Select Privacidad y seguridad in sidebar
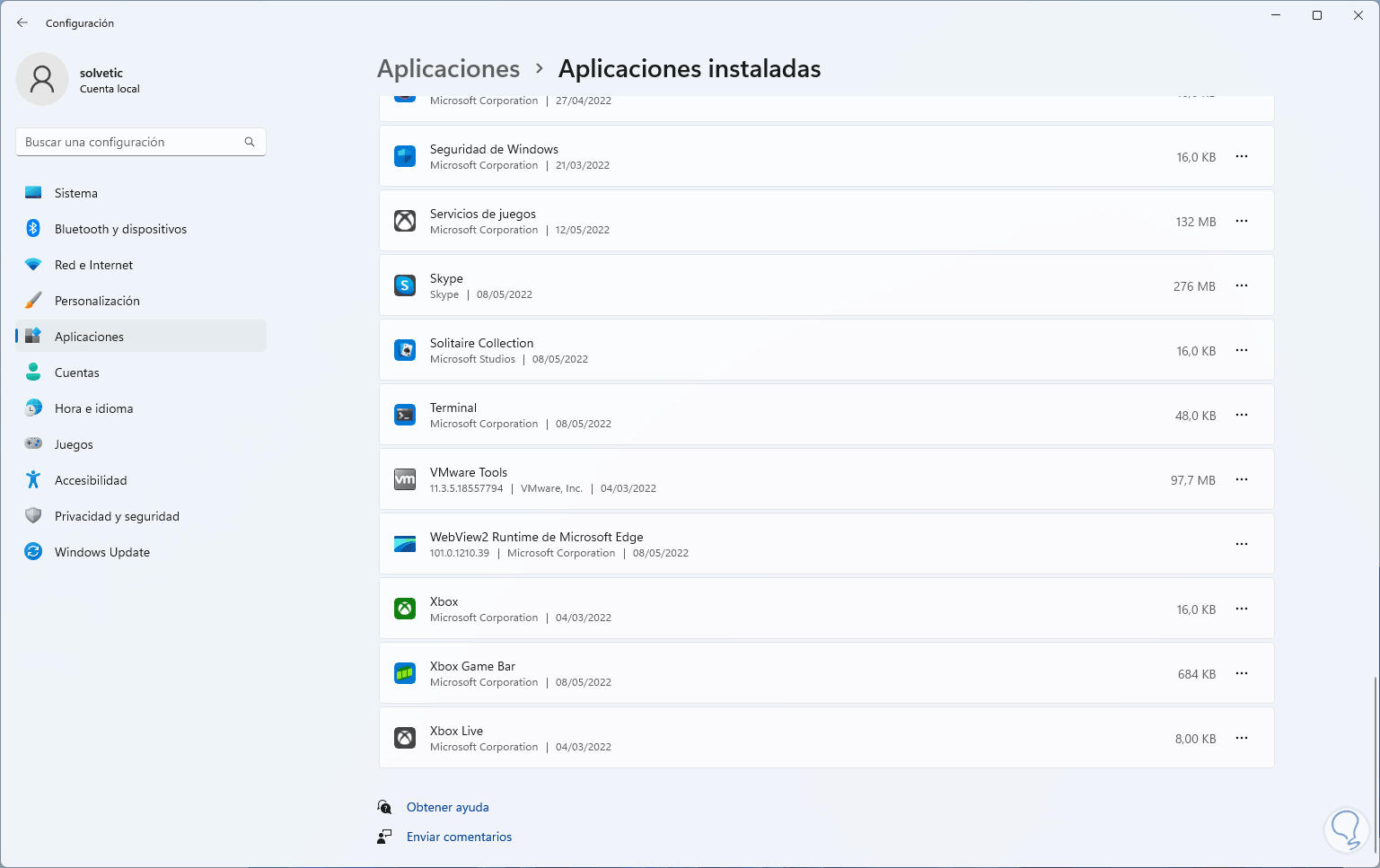Screen dimensions: 1380x868 pyautogui.click(x=117, y=516)
